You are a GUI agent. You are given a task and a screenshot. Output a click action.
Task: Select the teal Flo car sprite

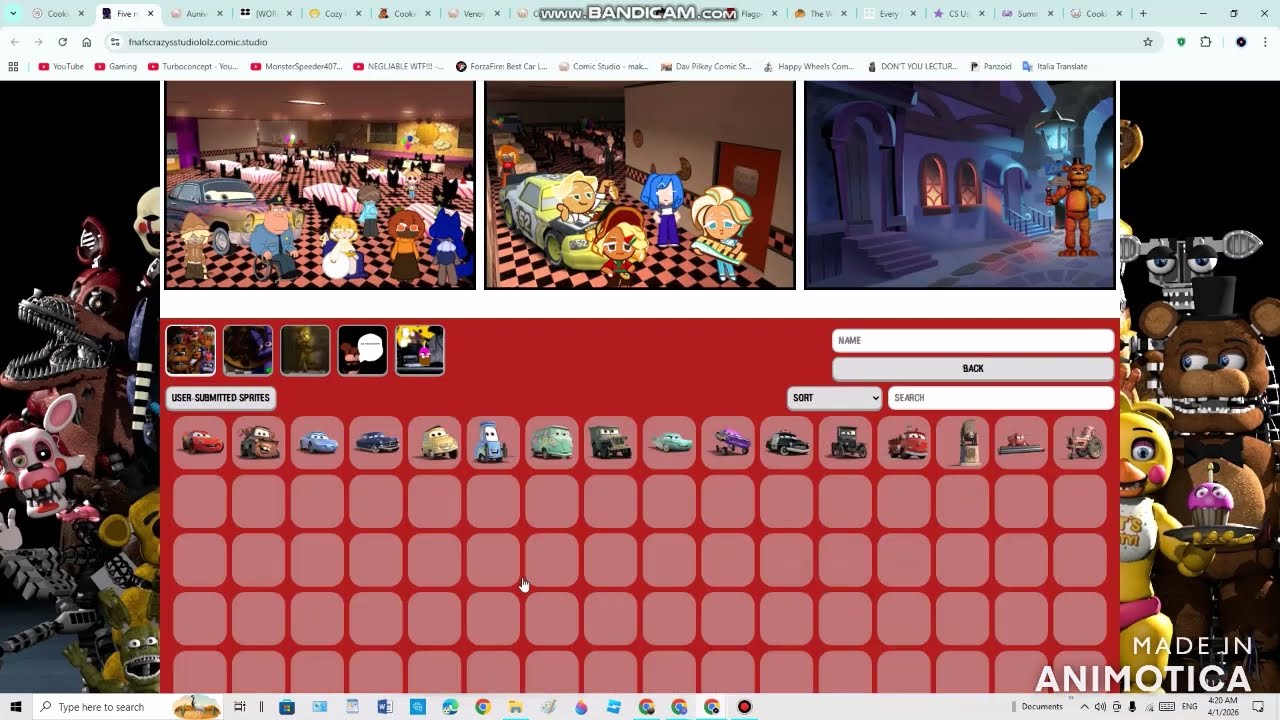[669, 442]
